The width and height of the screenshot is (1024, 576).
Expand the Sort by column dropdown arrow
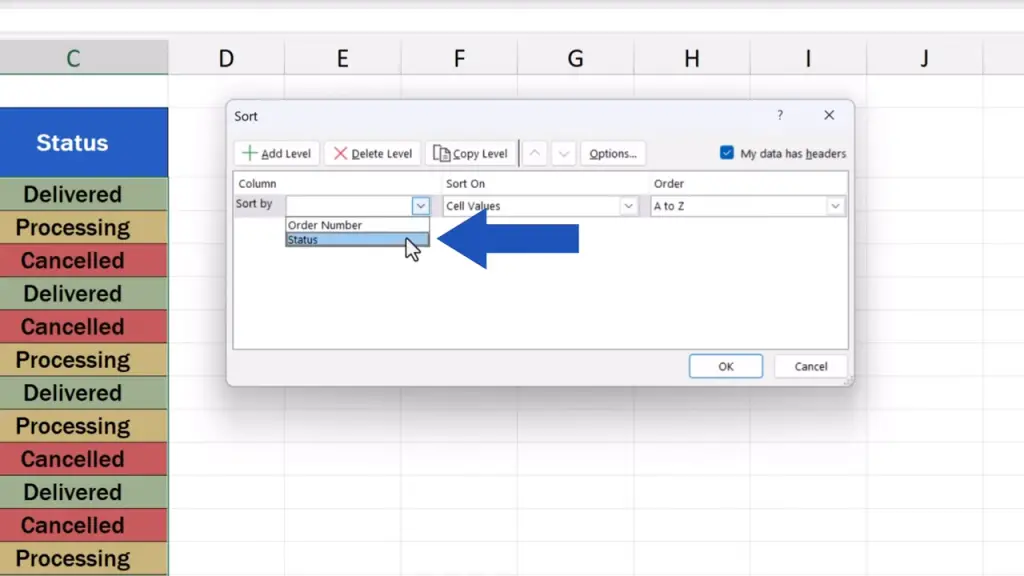coord(421,206)
